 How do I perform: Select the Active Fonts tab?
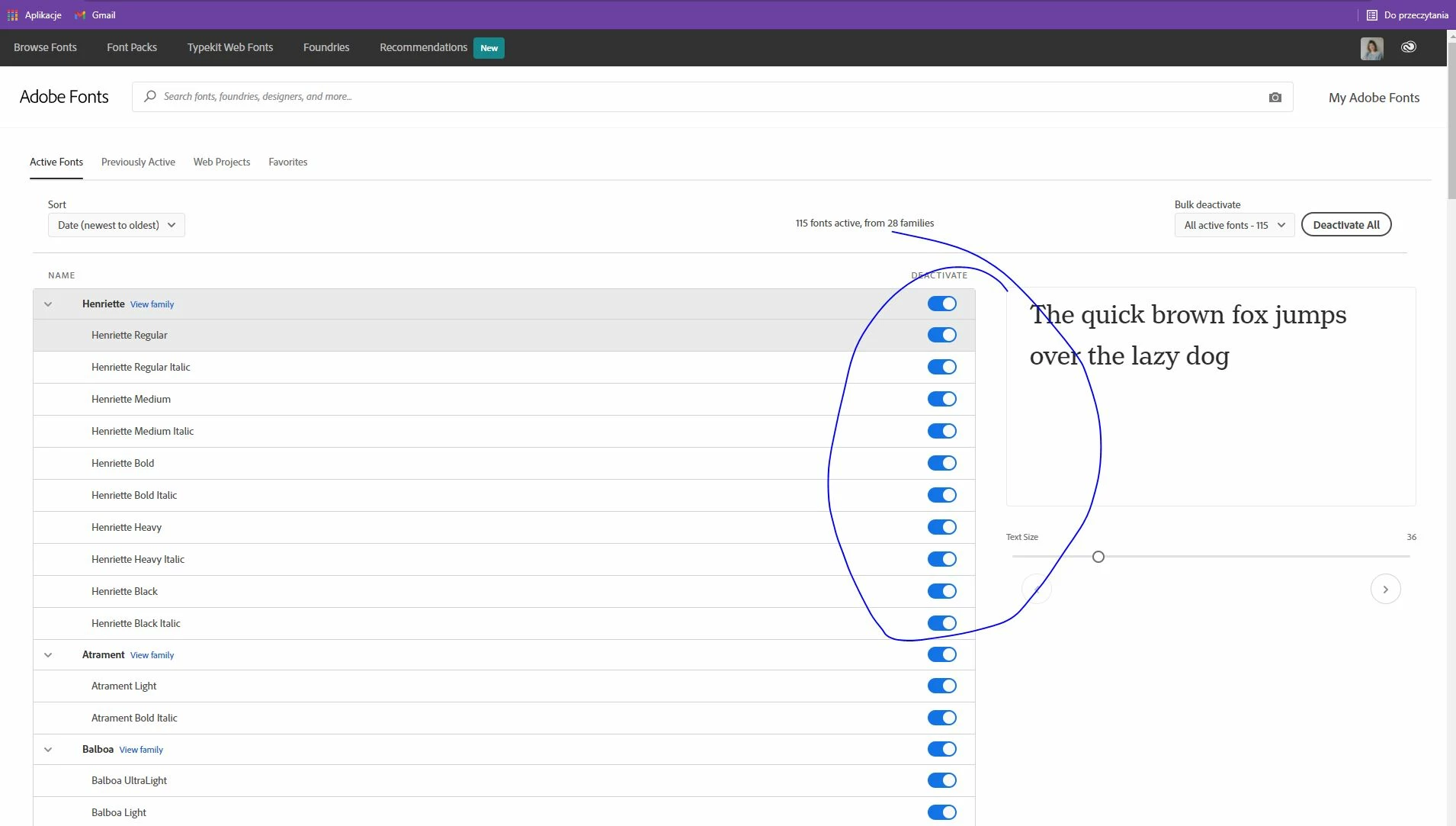(56, 162)
